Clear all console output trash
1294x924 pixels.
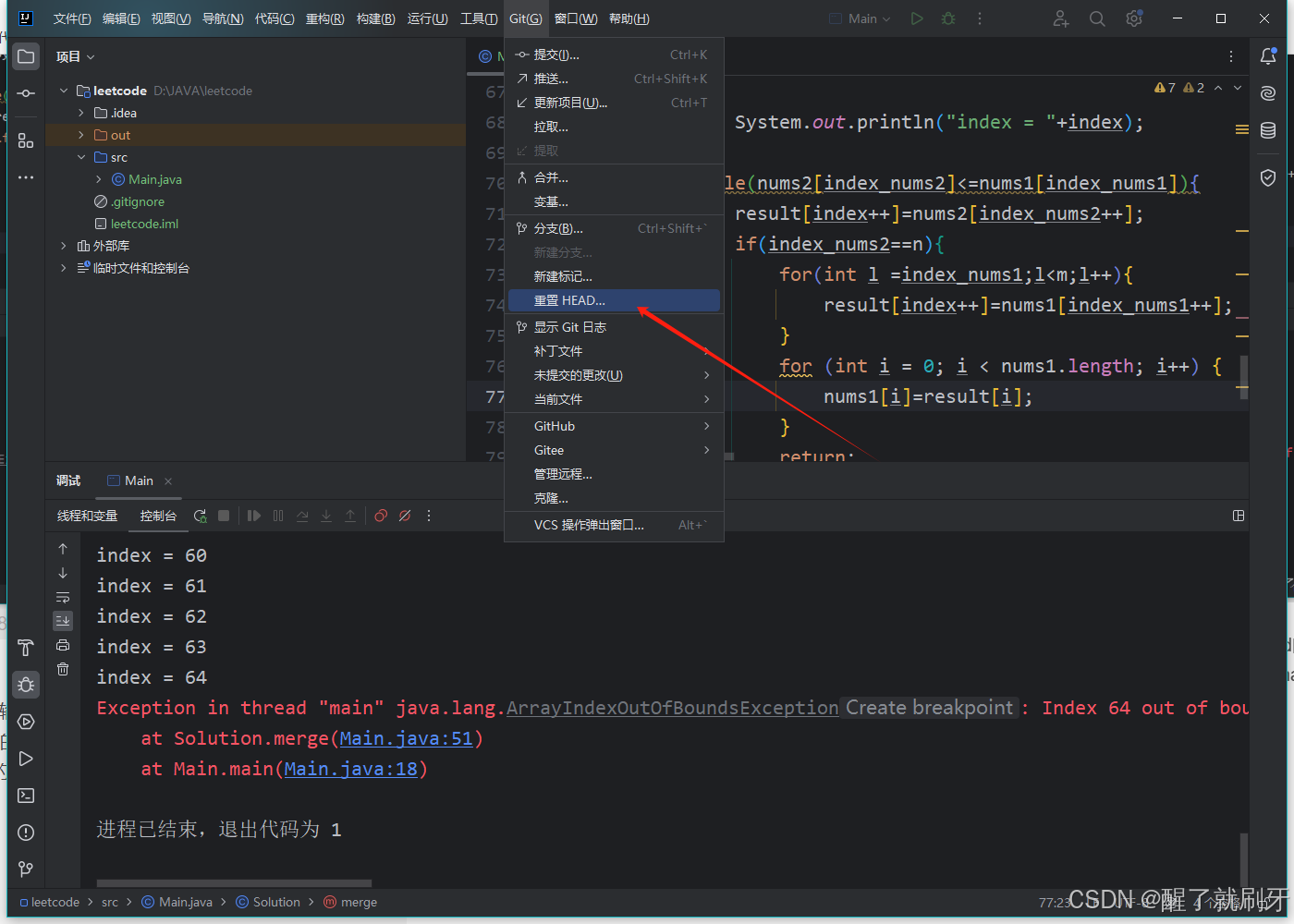pyautogui.click(x=63, y=669)
